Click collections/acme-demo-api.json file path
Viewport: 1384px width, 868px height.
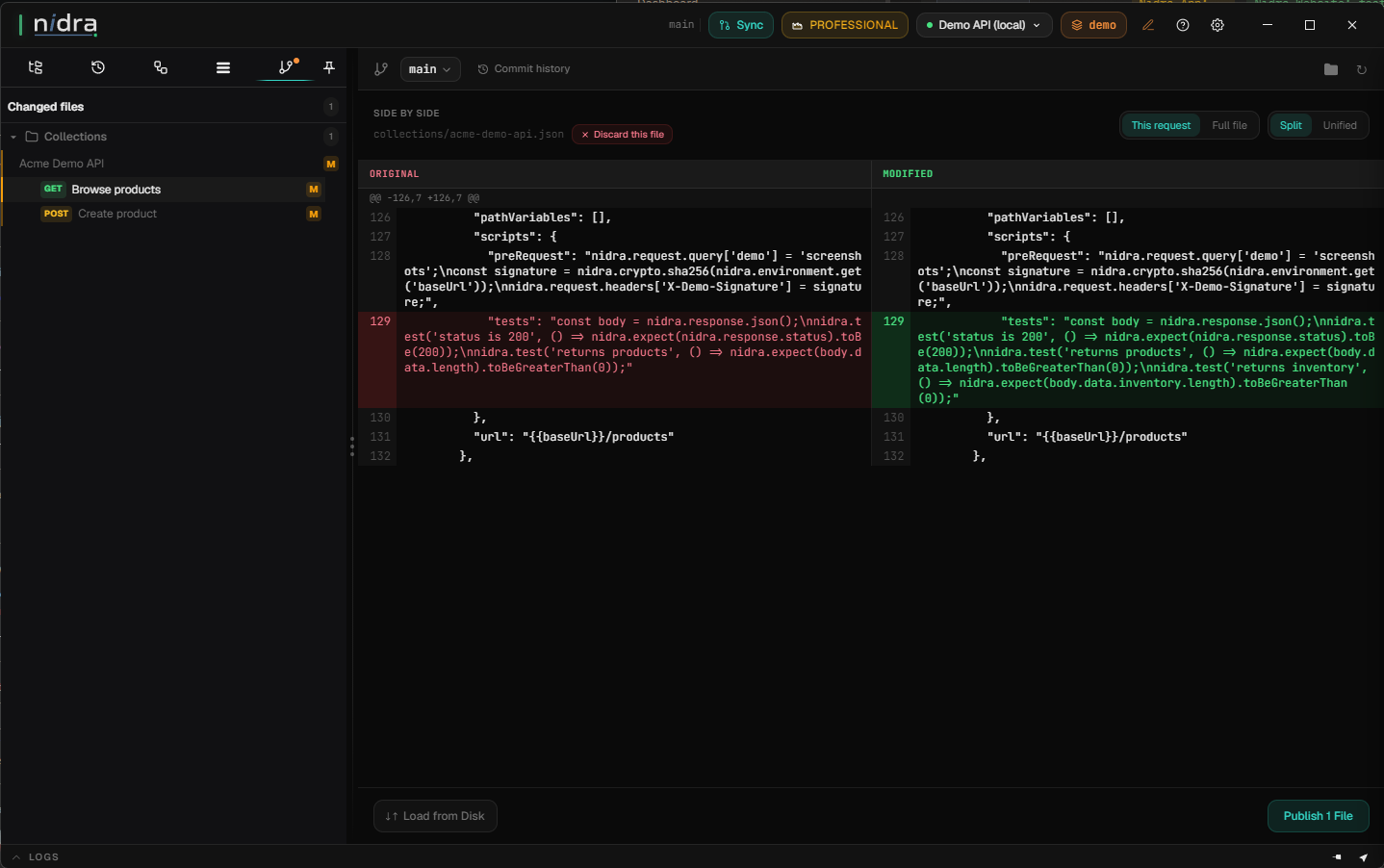point(469,135)
